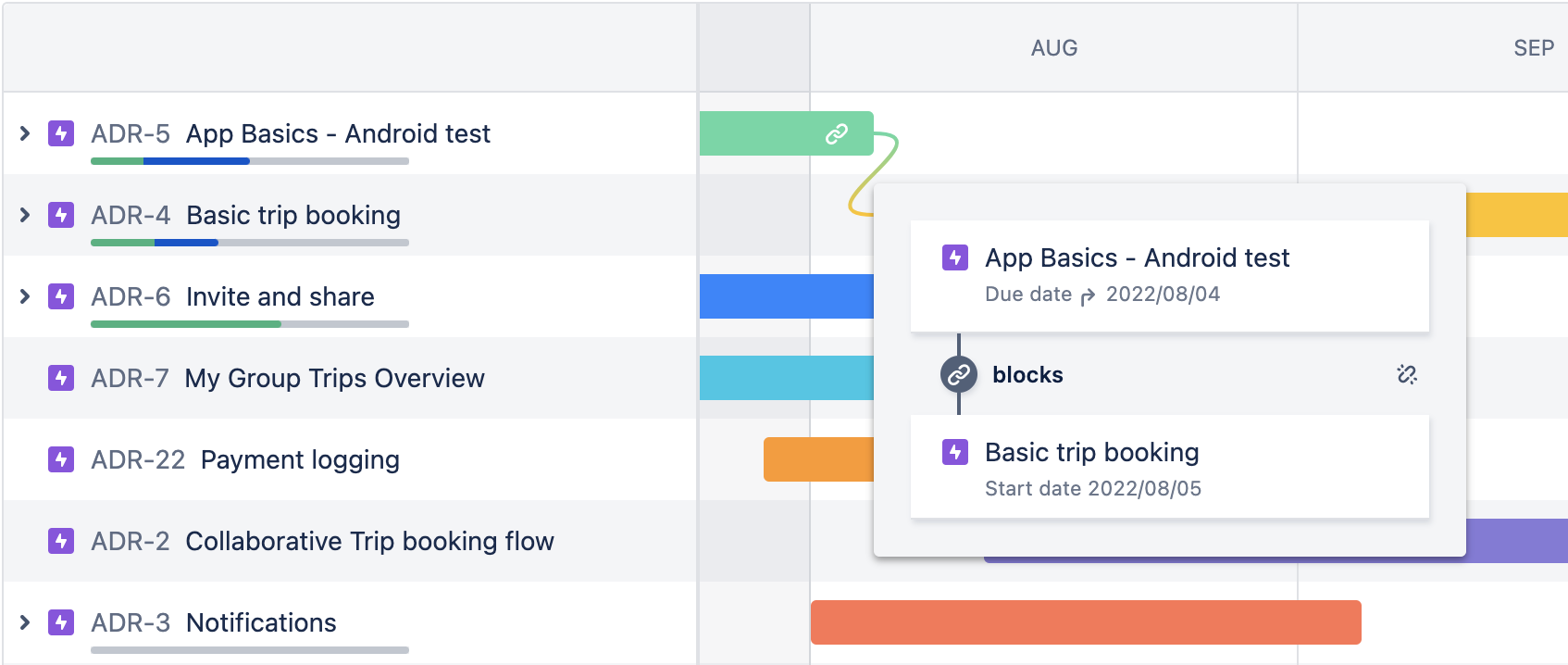Screen dimensions: 1568x665
Task: Remove the dependency using the unlink icon
Action: click(x=1406, y=375)
